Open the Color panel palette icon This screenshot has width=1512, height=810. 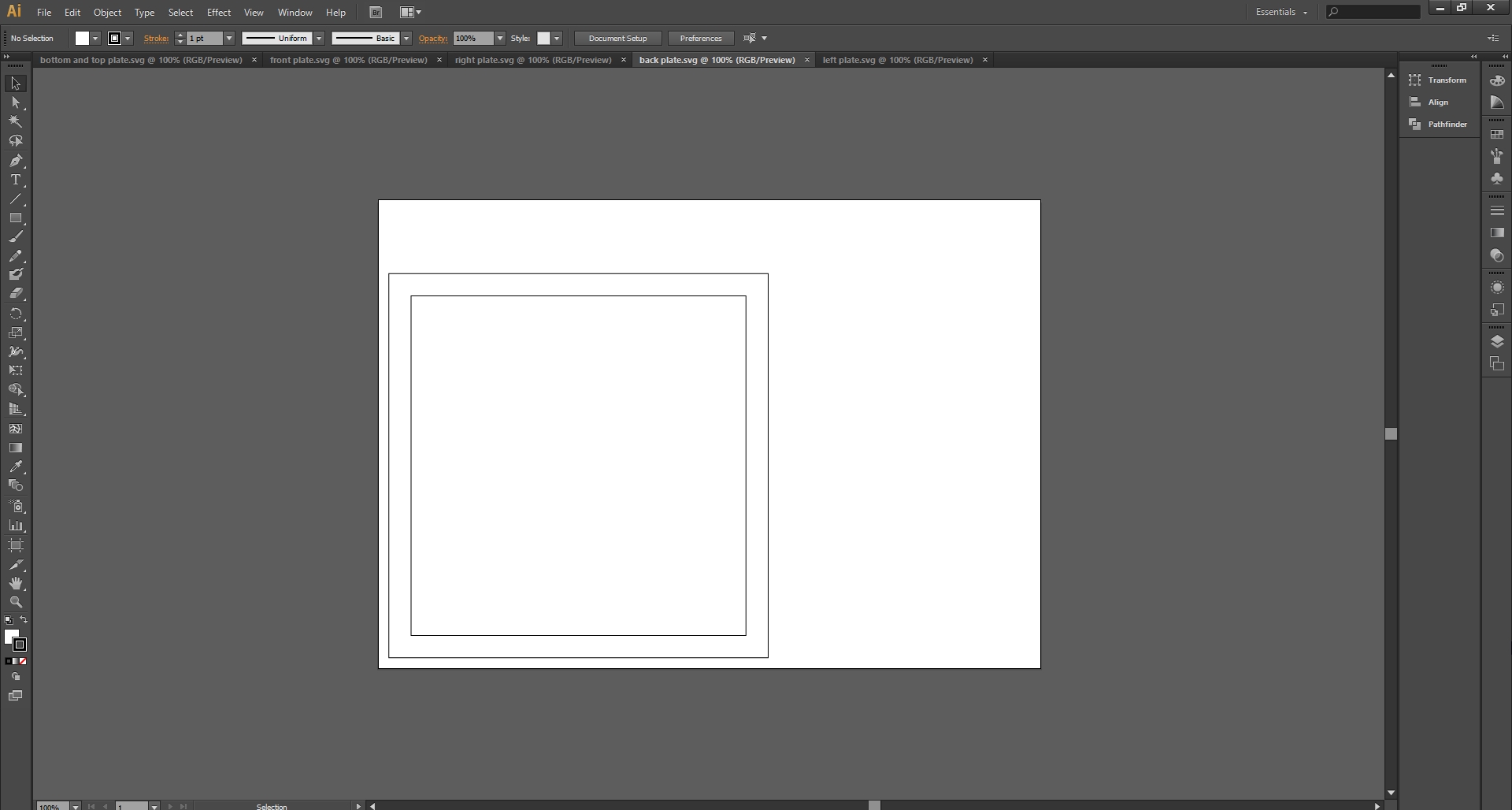click(x=1497, y=81)
